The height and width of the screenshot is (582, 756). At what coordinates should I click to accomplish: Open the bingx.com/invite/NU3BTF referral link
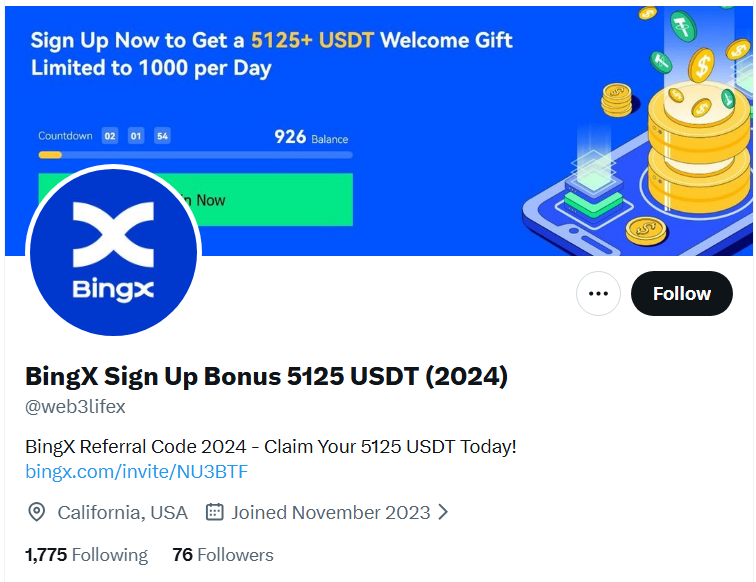click(x=137, y=471)
